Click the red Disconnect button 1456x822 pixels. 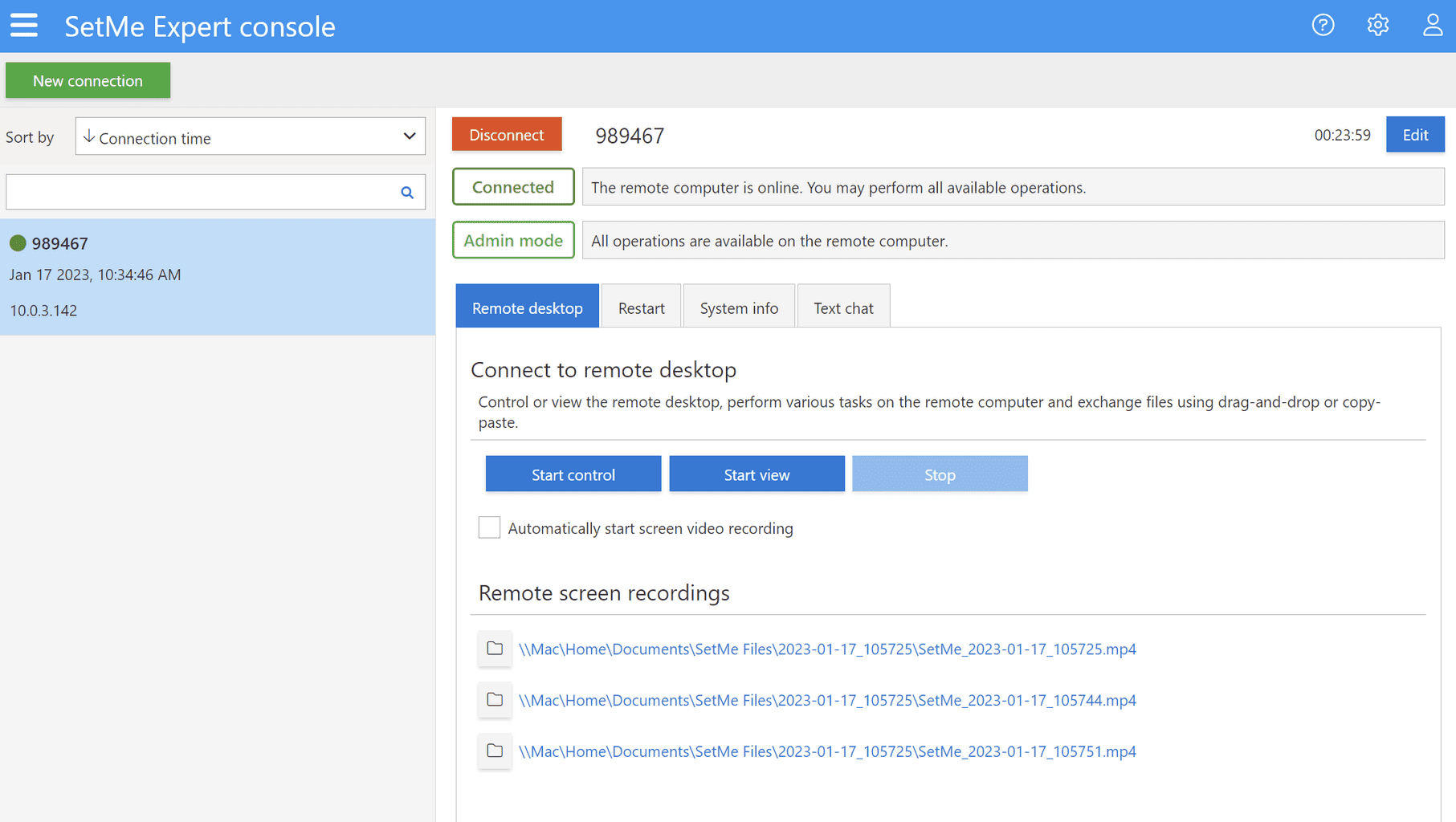coord(506,135)
